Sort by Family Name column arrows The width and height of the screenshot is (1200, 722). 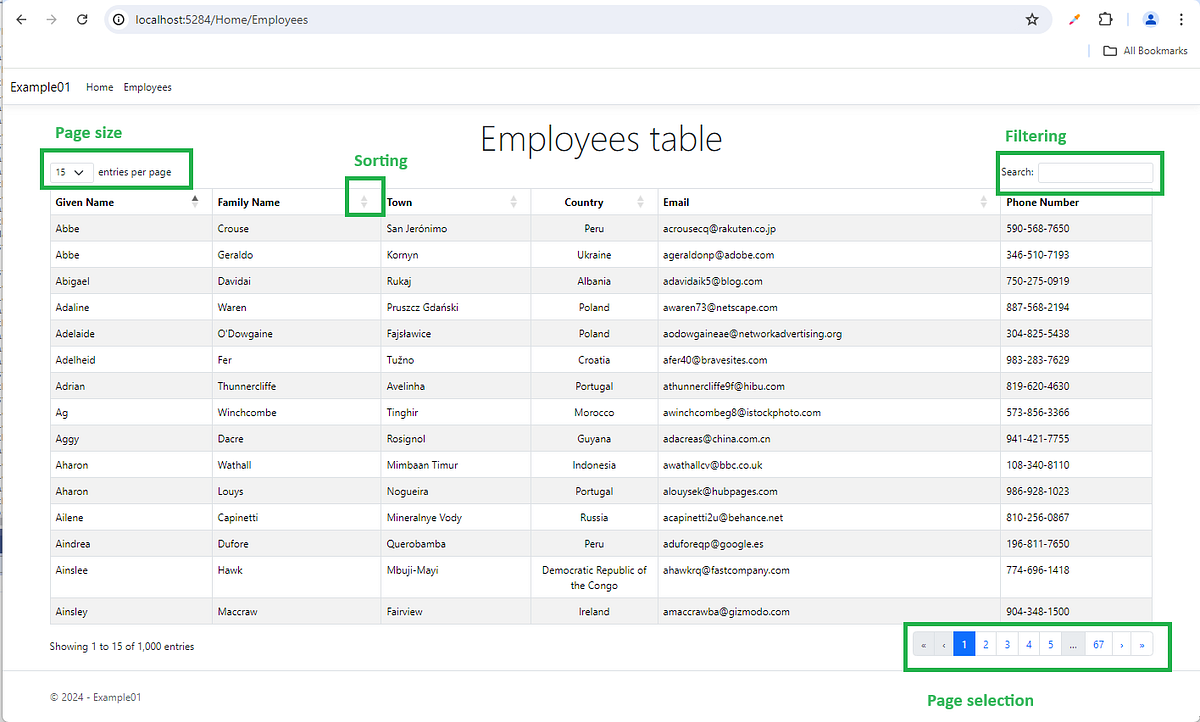(364, 202)
